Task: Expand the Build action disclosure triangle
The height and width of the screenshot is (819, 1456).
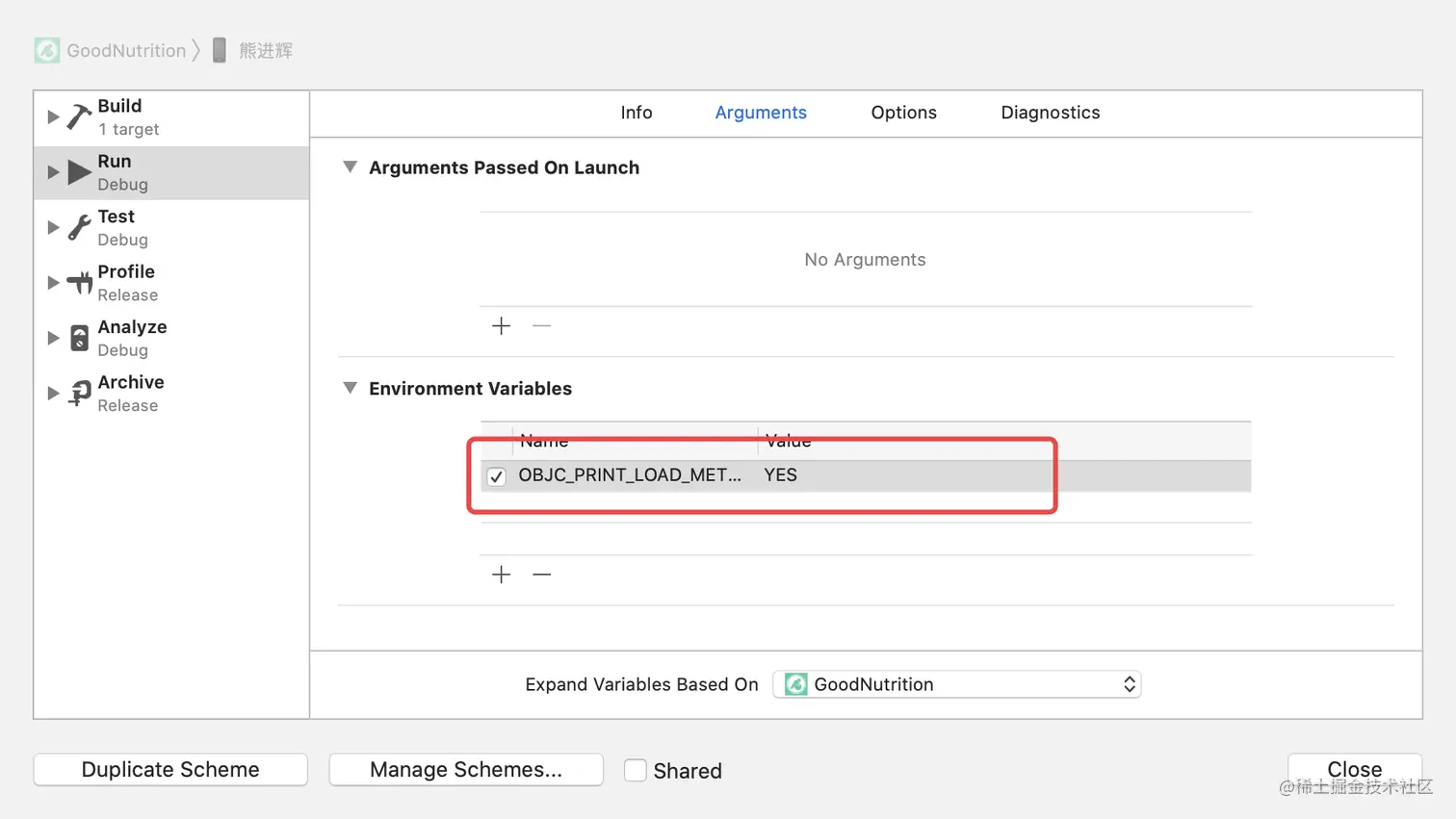Action: [x=53, y=117]
